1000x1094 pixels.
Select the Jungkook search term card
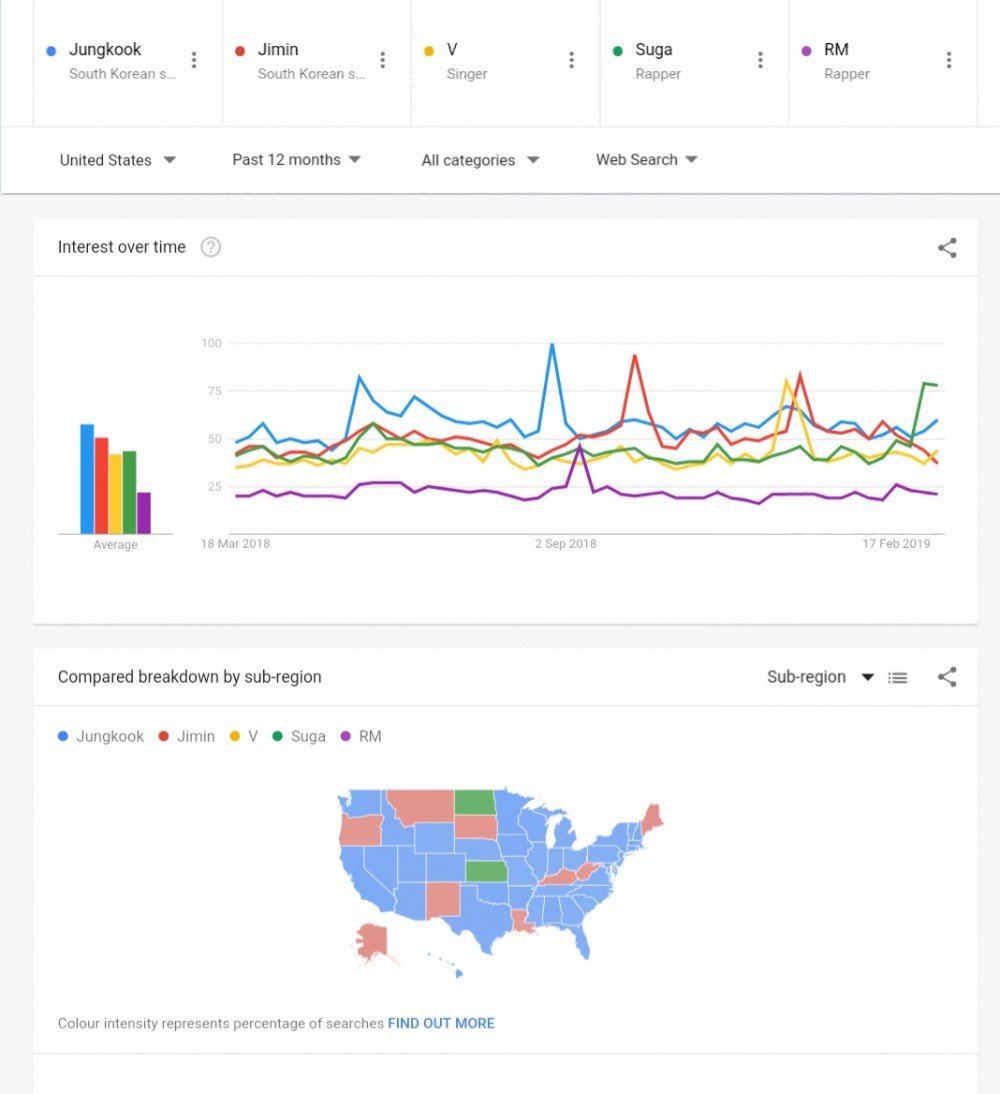point(128,63)
